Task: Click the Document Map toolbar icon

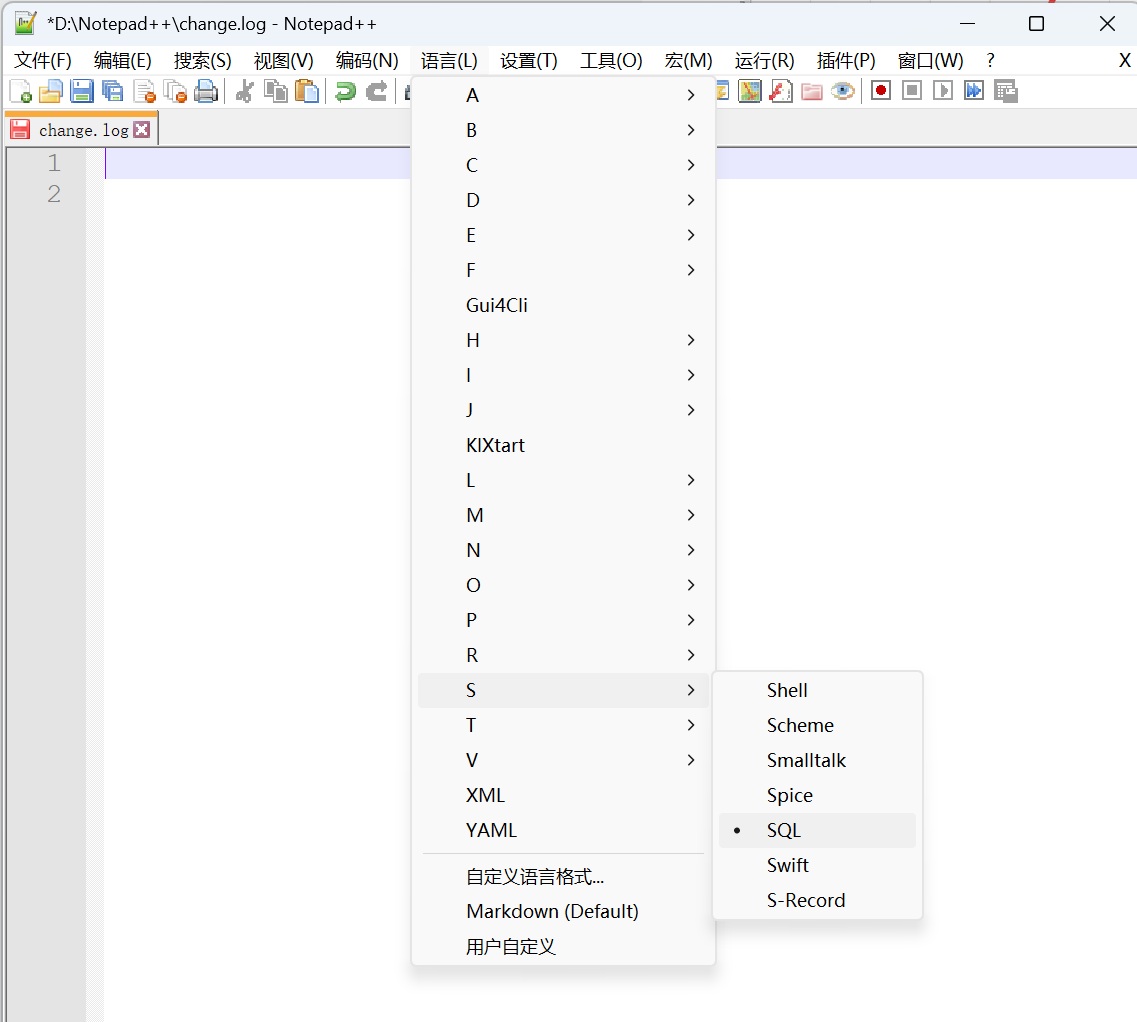Action: coord(1006,91)
